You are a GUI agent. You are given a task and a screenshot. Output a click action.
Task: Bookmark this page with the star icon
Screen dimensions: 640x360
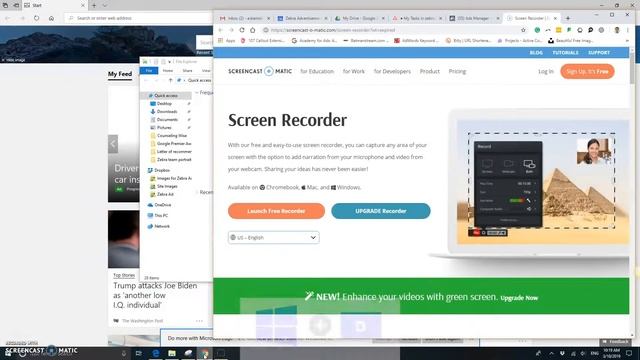pos(523,30)
